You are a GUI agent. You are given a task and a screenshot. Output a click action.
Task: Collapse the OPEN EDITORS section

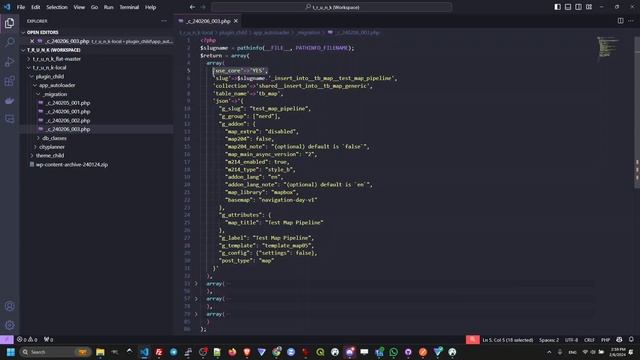[x=23, y=32]
